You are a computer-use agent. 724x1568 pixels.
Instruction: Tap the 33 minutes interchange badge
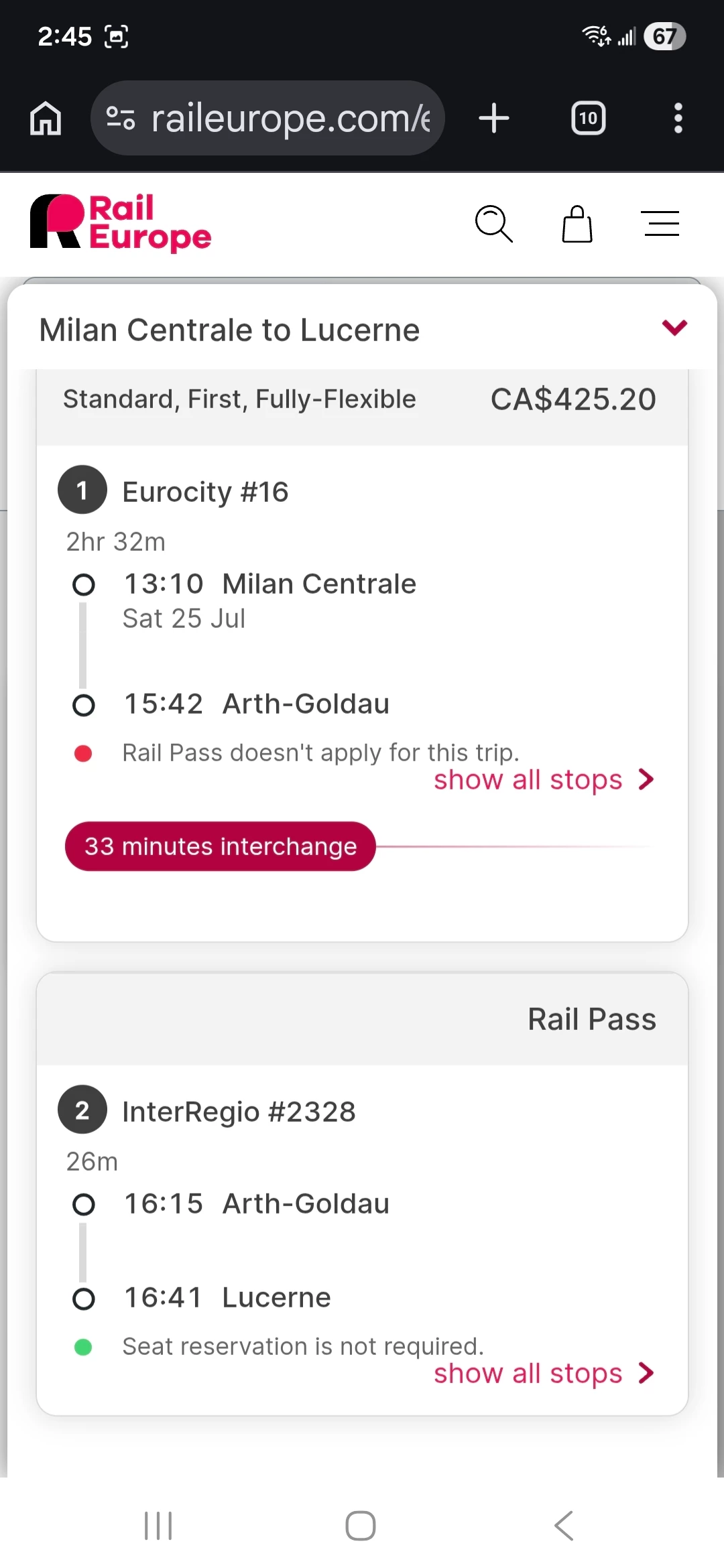[x=220, y=846]
